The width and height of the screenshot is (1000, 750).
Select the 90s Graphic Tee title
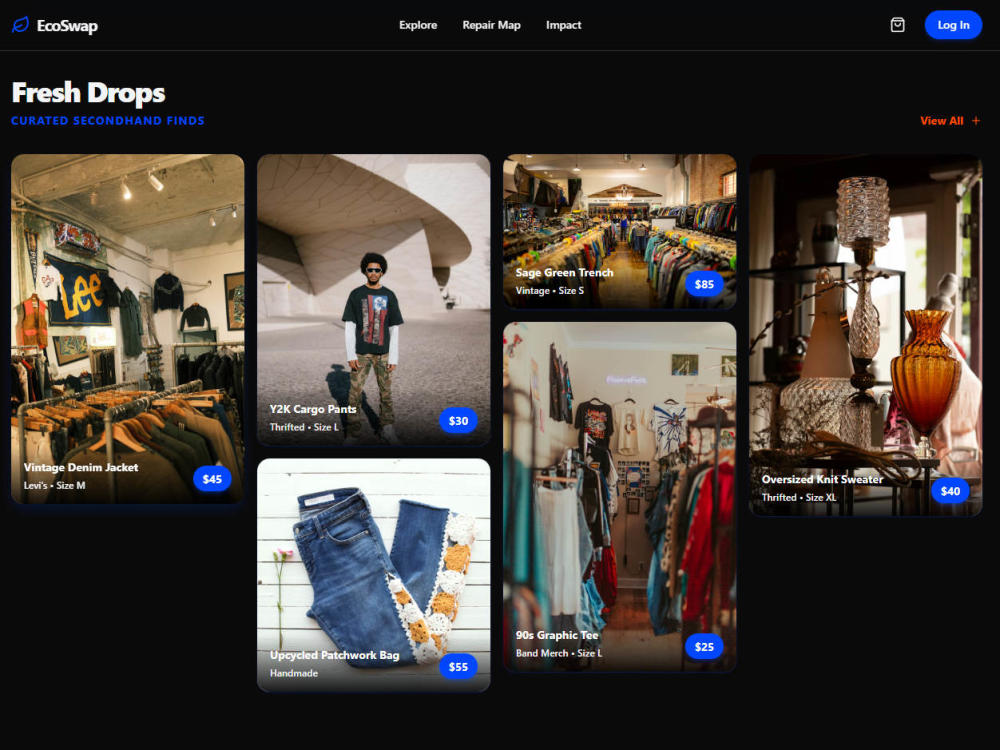click(x=557, y=635)
